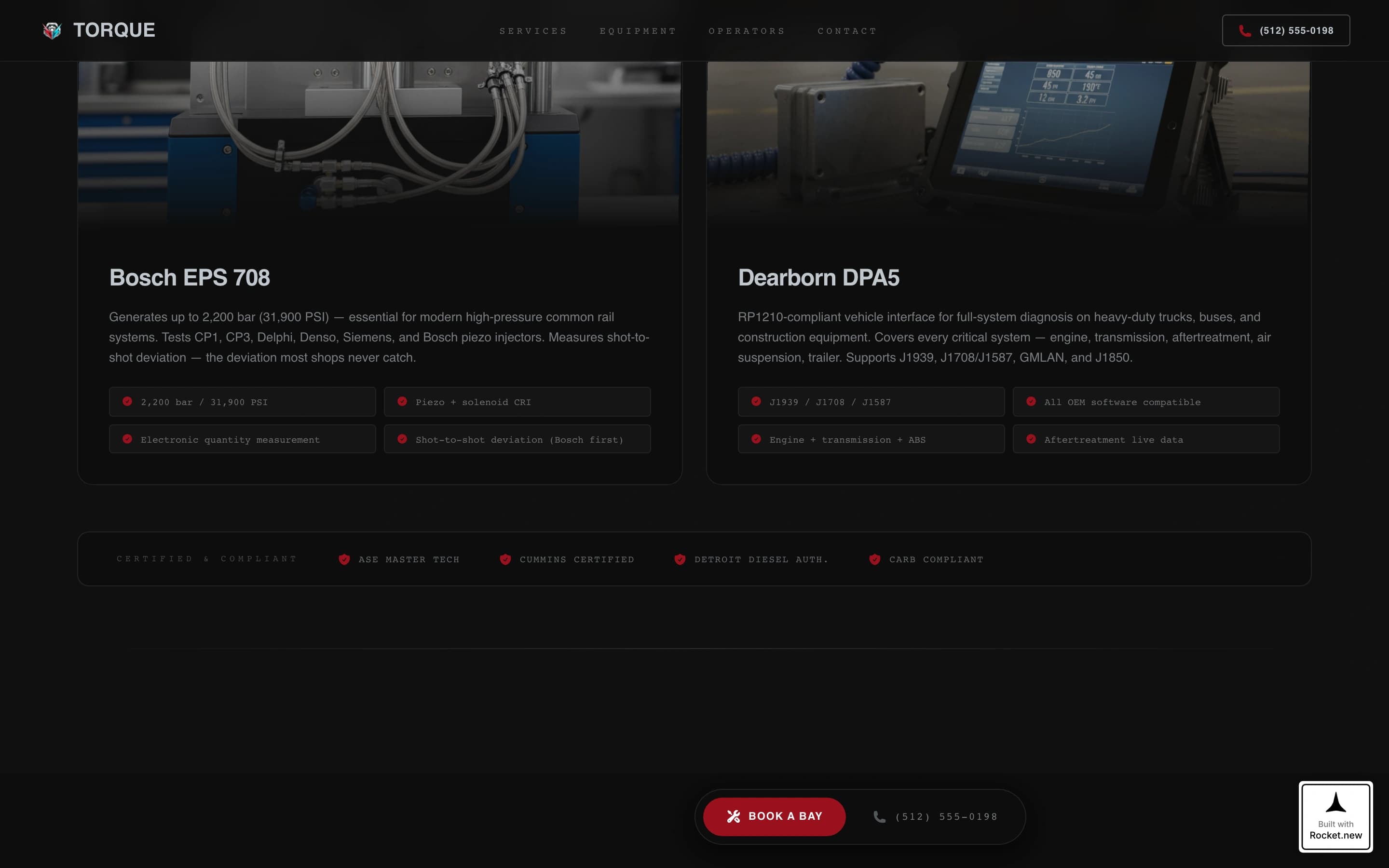This screenshot has height=868, width=1389.
Task: Select 'Shot-to-shot deviation (Bosch first)' text
Action: (x=519, y=440)
